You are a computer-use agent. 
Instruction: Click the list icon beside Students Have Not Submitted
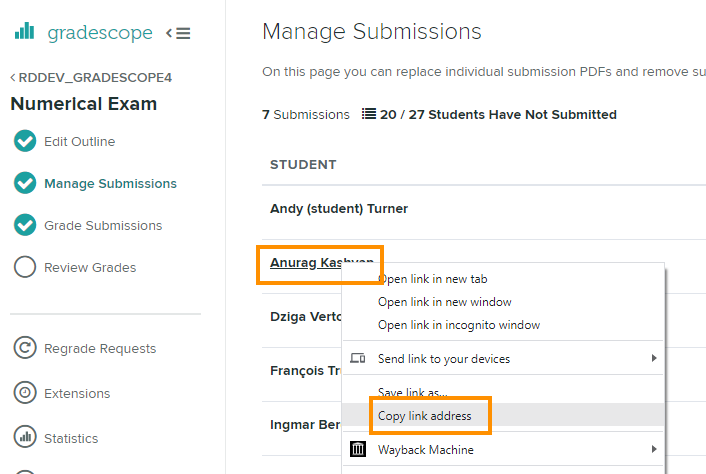(368, 114)
